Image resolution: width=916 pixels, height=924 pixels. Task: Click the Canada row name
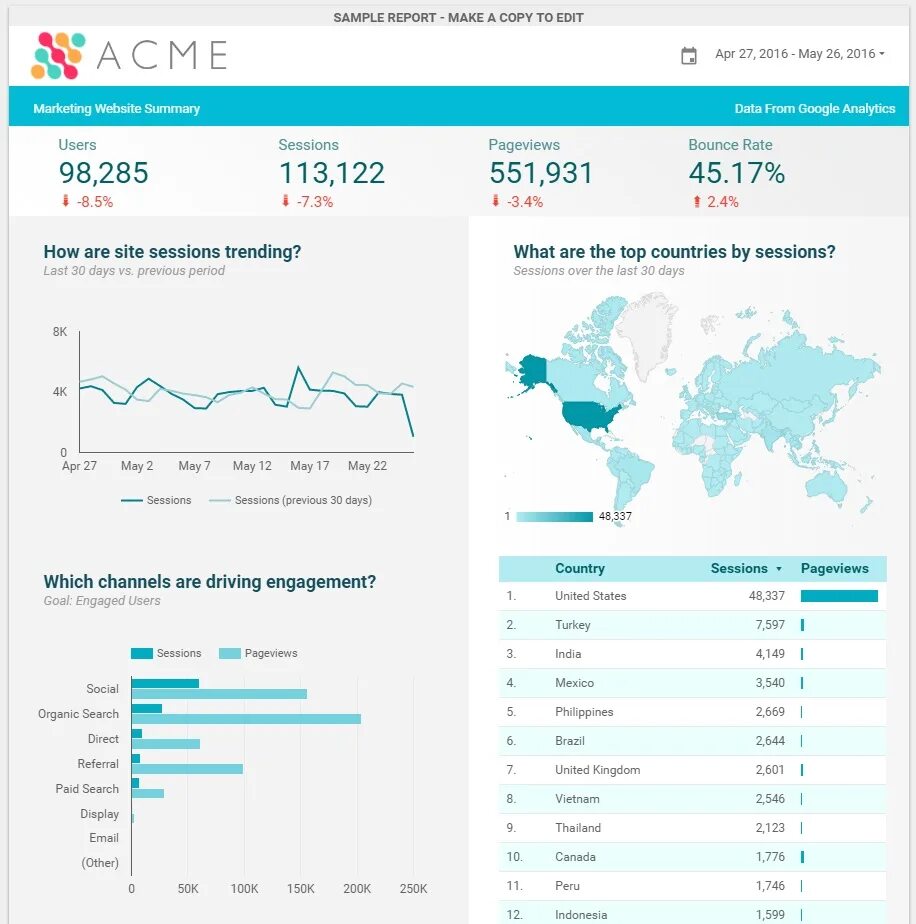575,857
